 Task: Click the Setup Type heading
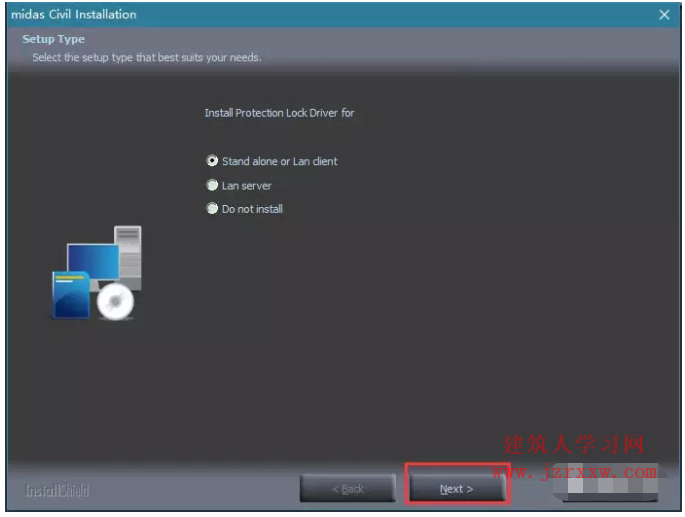pyautogui.click(x=53, y=39)
